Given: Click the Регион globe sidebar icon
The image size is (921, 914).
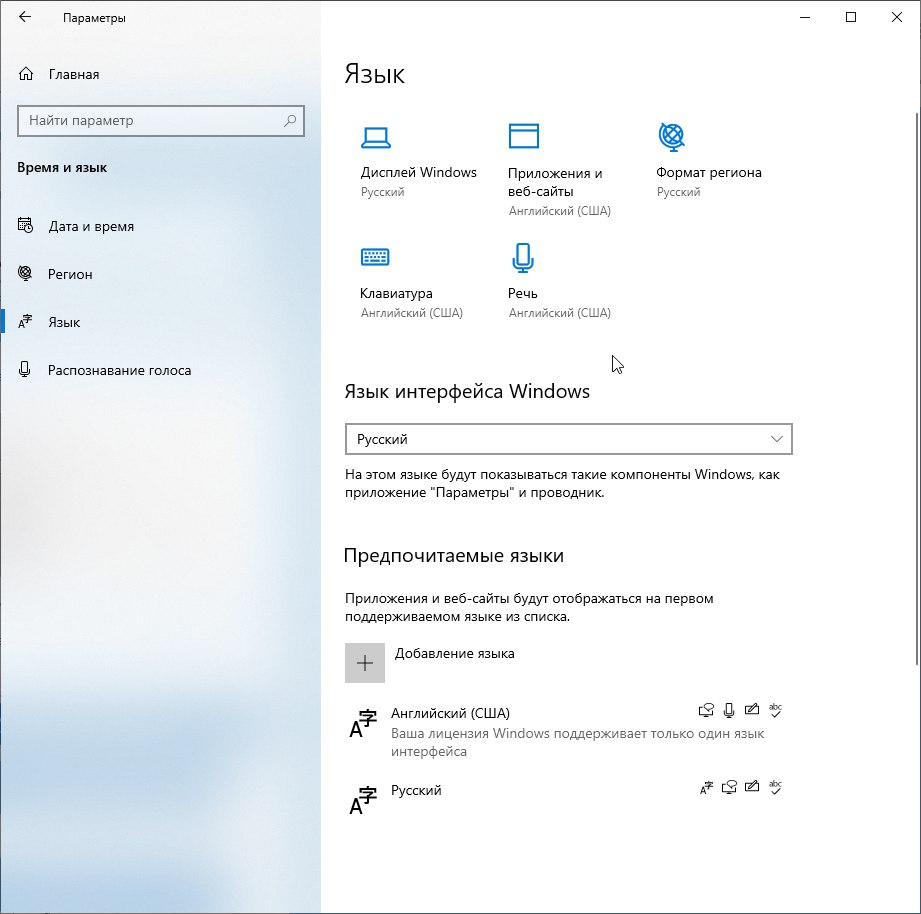Looking at the screenshot, I should pyautogui.click(x=25, y=274).
